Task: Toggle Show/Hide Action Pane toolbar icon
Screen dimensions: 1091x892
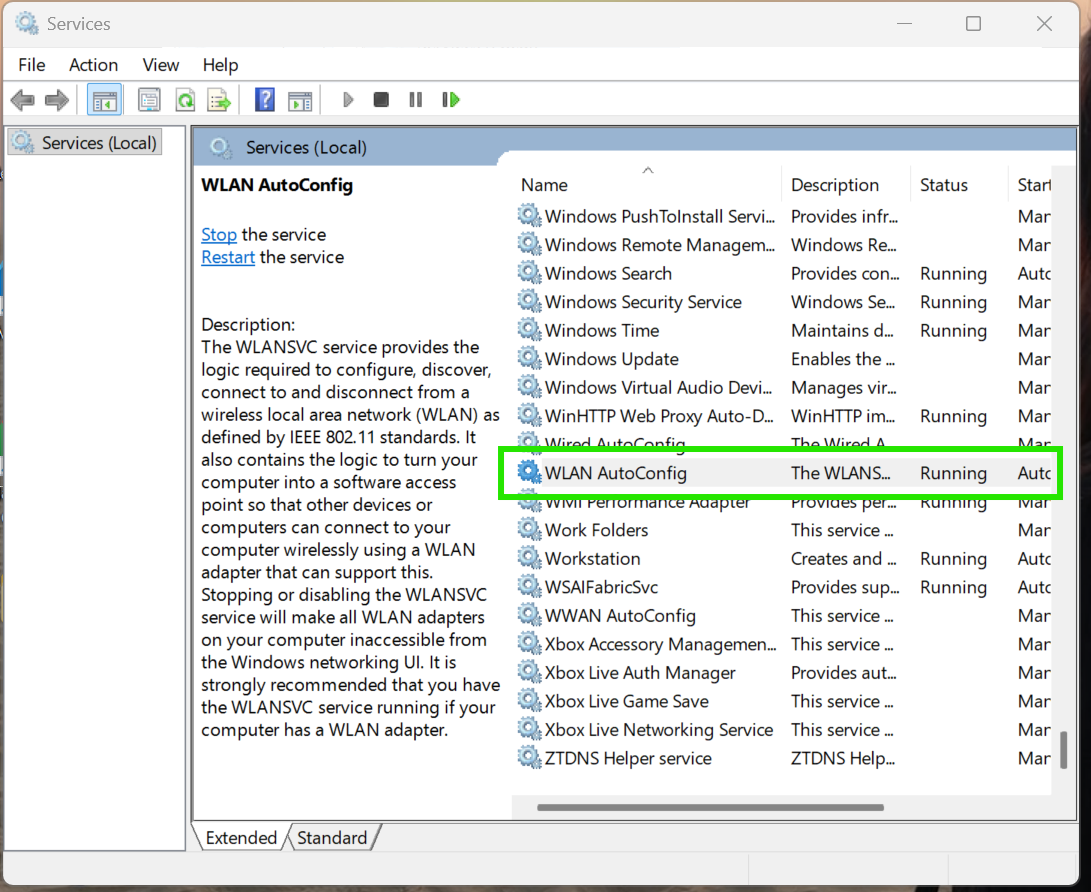Action: tap(301, 100)
